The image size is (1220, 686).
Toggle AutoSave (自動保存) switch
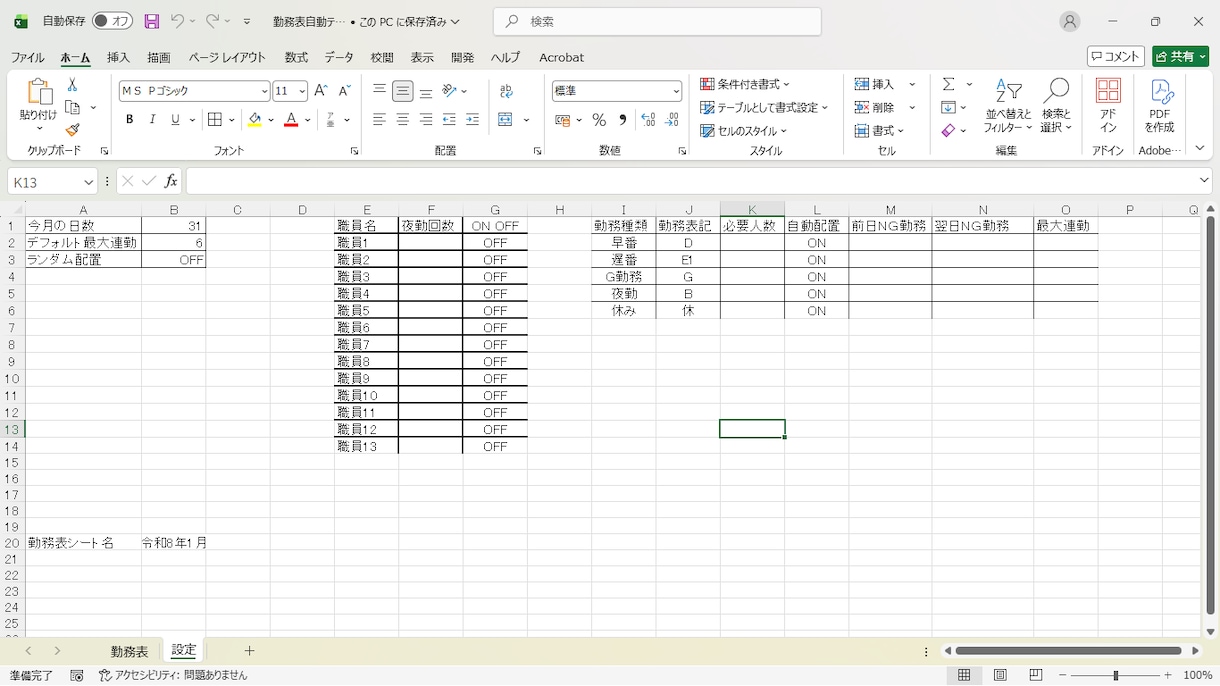[112, 21]
